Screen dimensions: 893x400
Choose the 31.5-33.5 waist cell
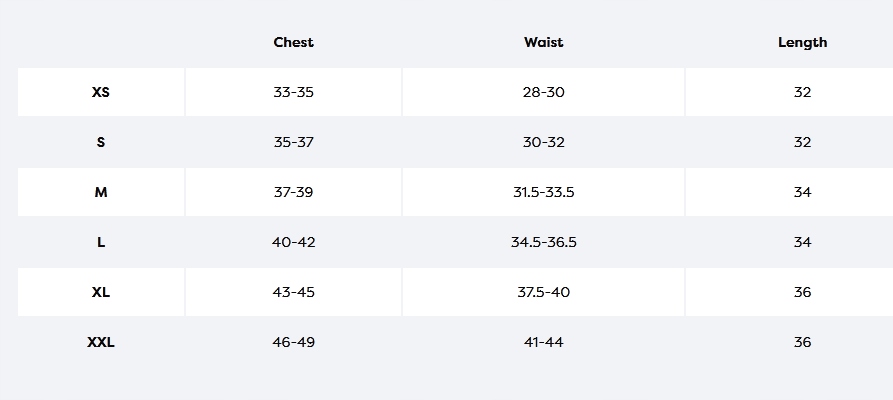[543, 192]
